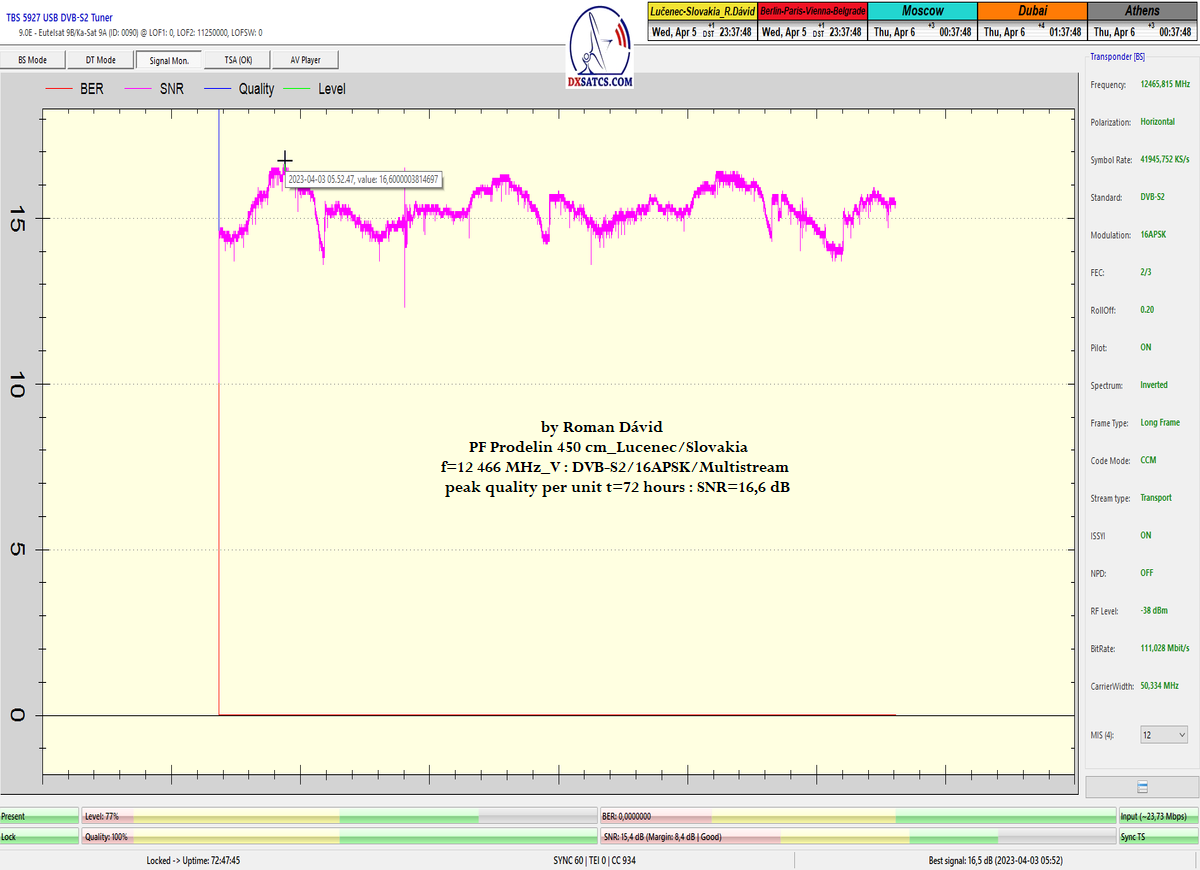
Task: Select the Signal Mon. tab
Action: (168, 60)
